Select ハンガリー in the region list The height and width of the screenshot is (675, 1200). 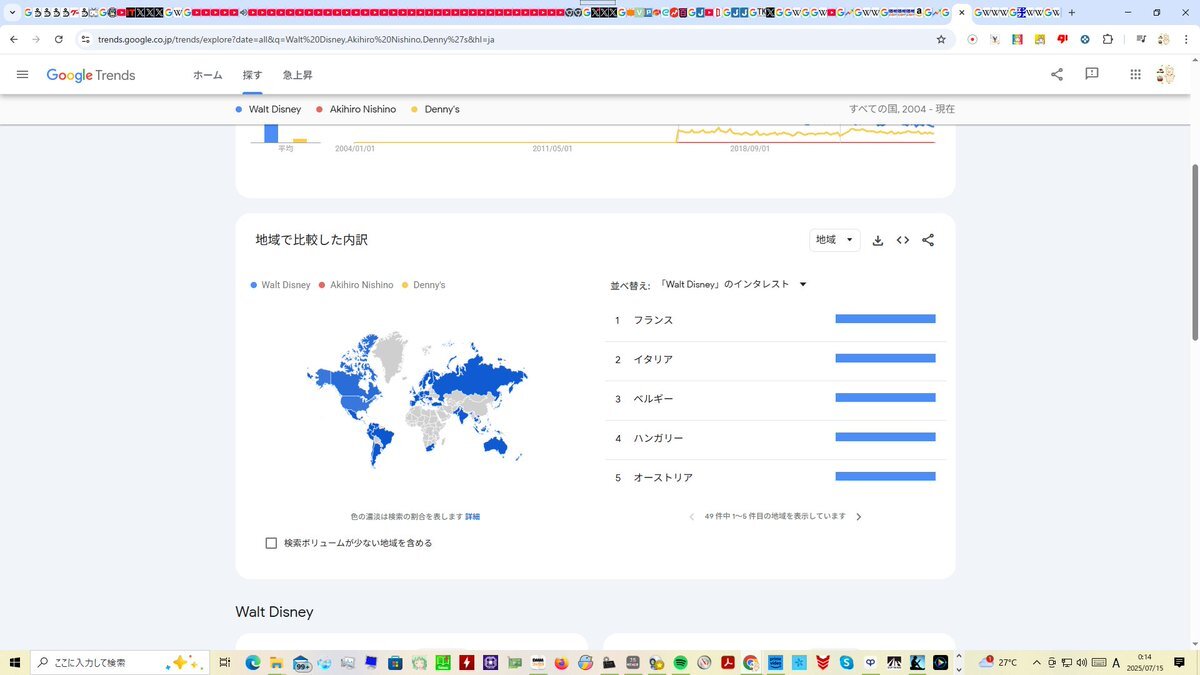(x=658, y=438)
